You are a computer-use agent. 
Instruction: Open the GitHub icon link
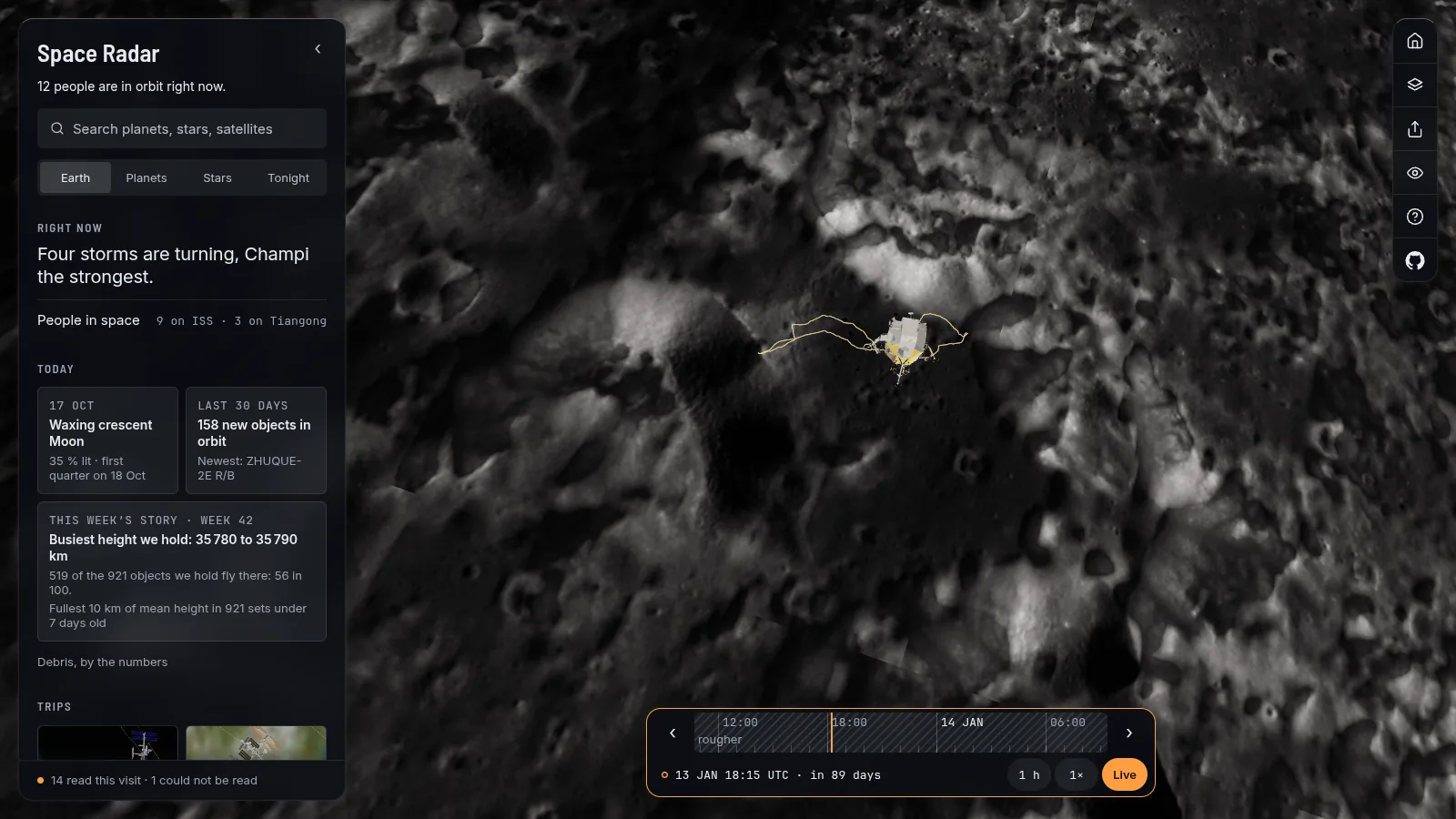[x=1415, y=260]
